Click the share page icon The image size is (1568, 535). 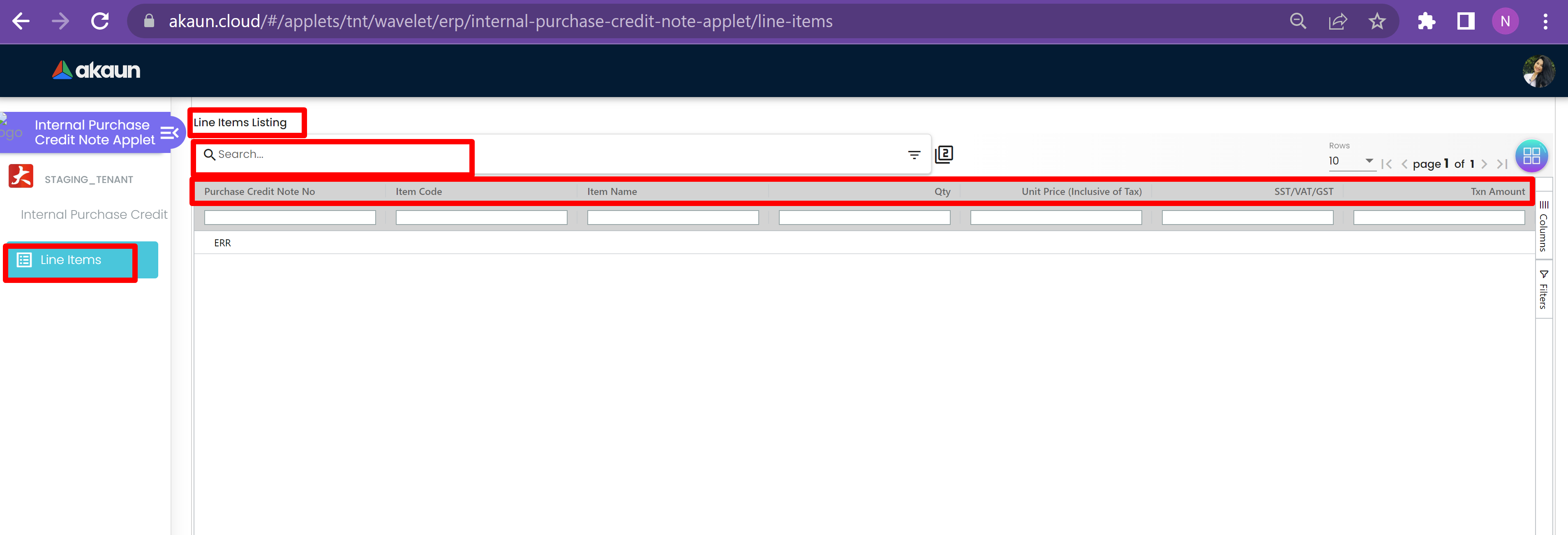pyautogui.click(x=1337, y=21)
